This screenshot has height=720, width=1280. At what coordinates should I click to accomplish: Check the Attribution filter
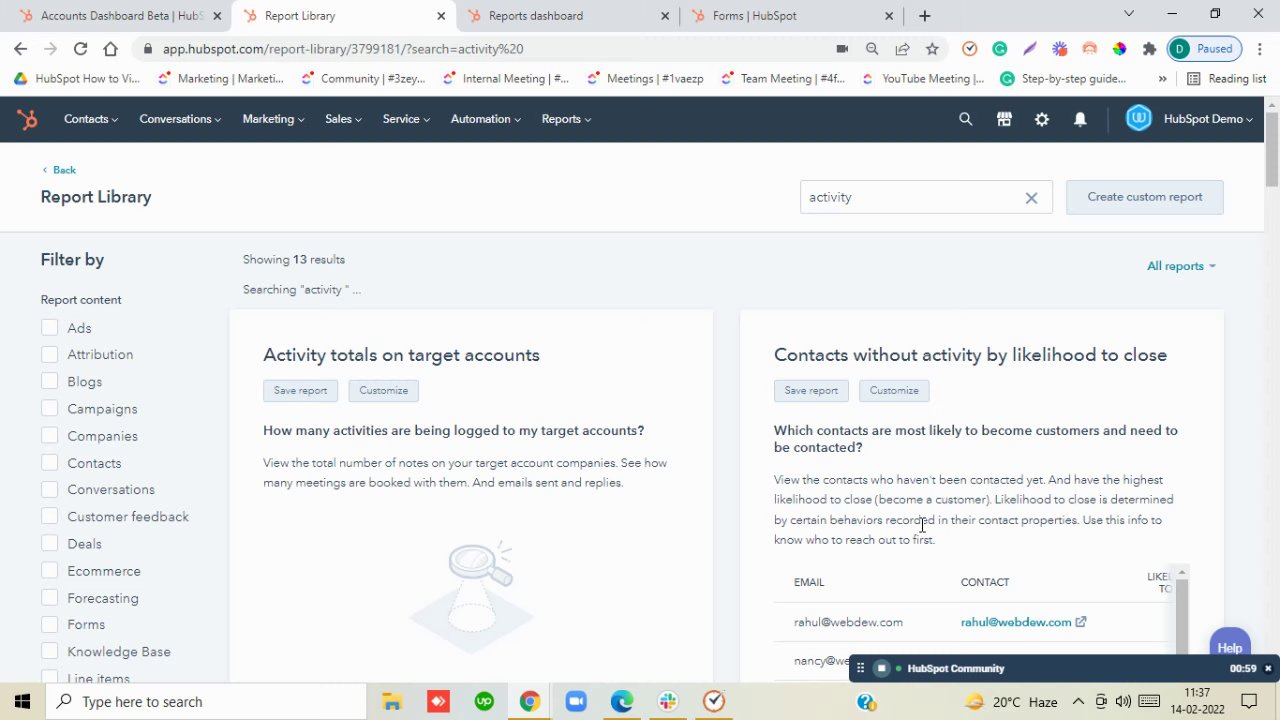coord(50,354)
